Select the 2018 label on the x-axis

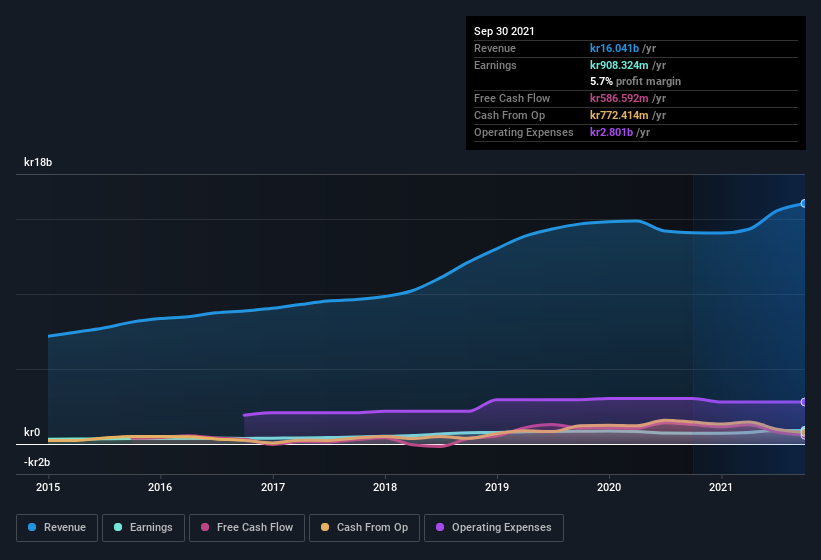(x=385, y=487)
